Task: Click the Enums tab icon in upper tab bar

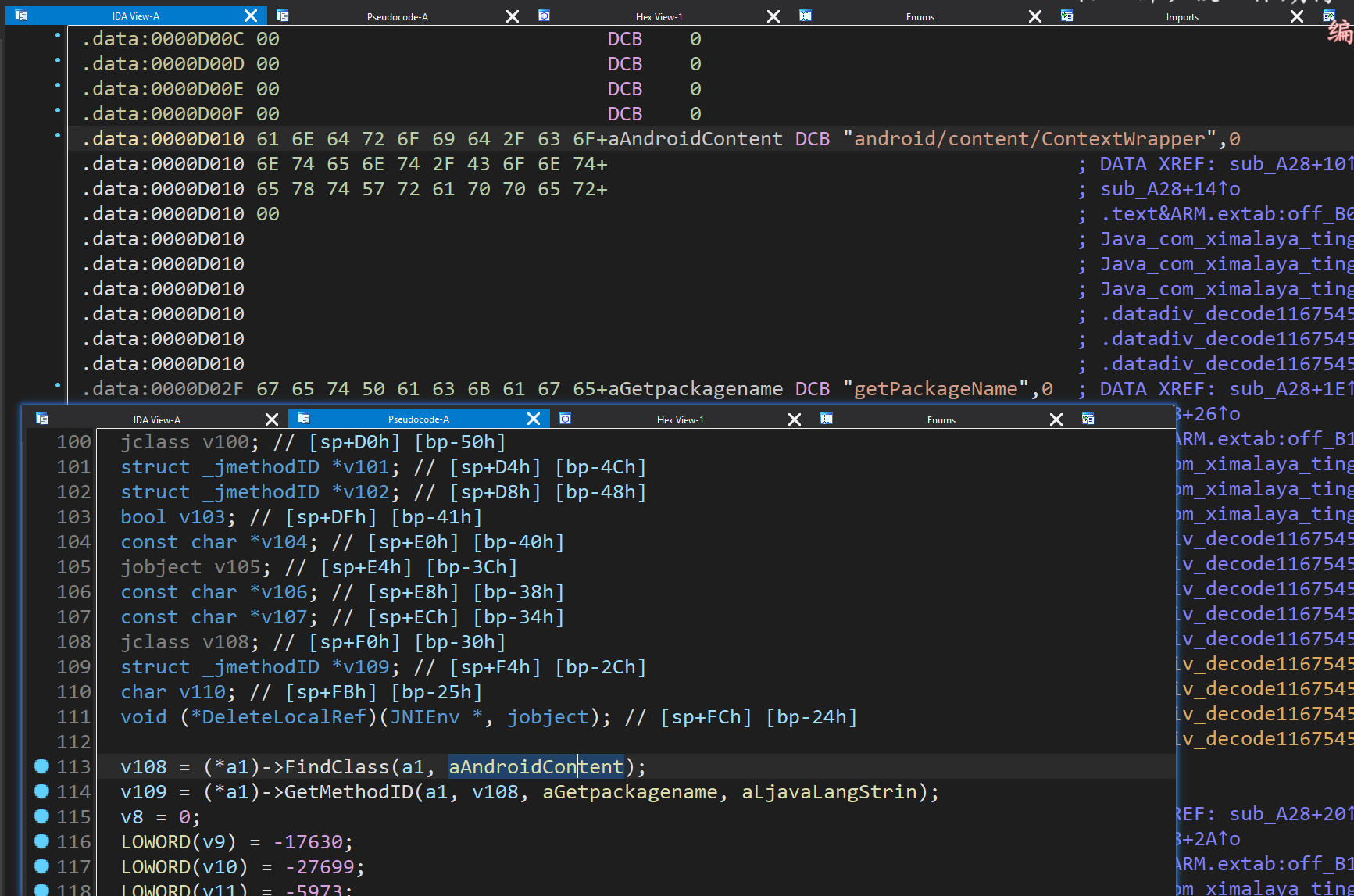Action: [x=806, y=16]
